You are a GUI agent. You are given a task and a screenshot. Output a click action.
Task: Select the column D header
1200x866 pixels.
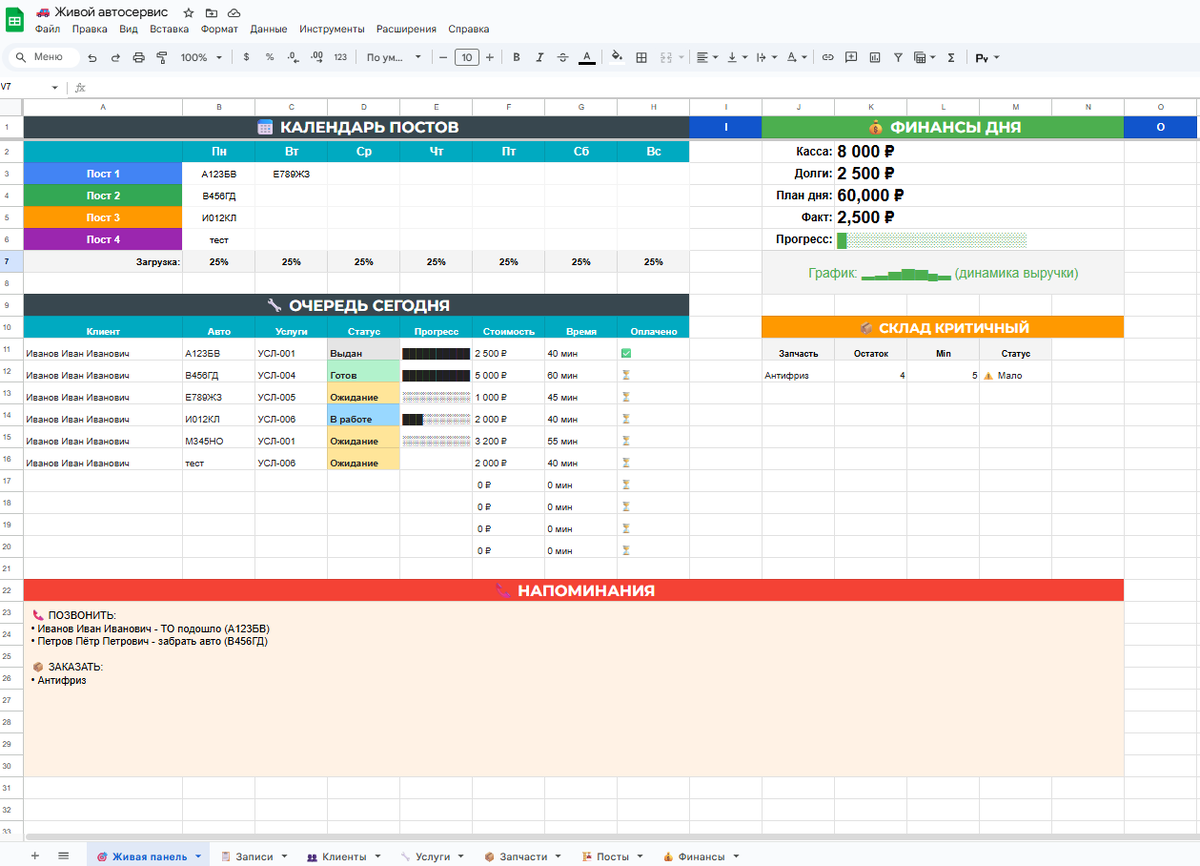pyautogui.click(x=363, y=106)
